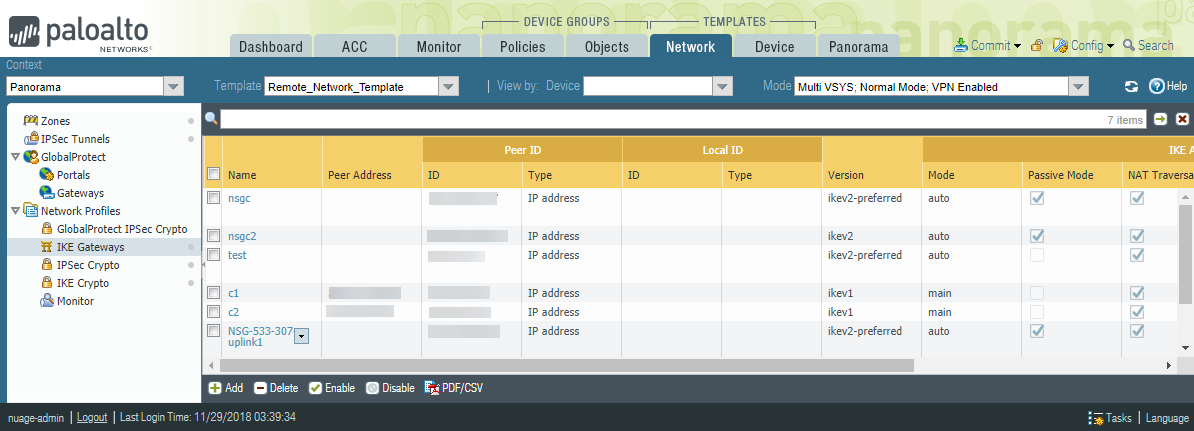Click the Monitor profile icon in tree
Screen dimensions: 1194x431
pyautogui.click(x=46, y=301)
